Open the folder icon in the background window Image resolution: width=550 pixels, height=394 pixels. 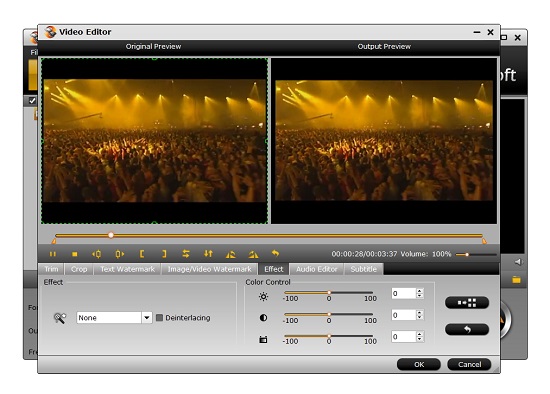[516, 280]
